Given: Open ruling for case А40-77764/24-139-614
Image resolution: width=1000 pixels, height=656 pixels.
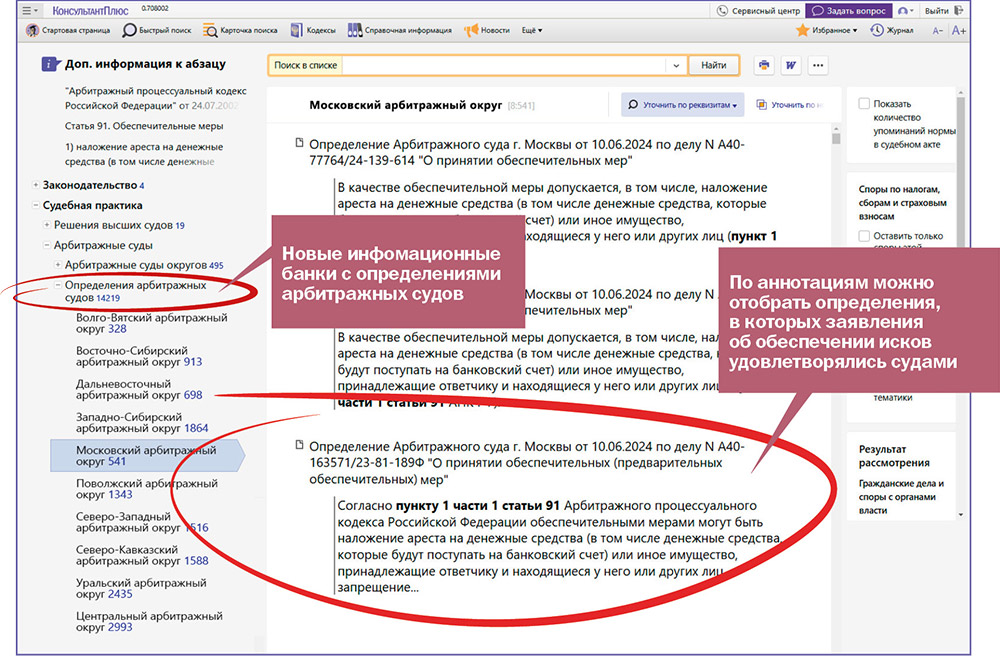Looking at the screenshot, I should point(527,152).
